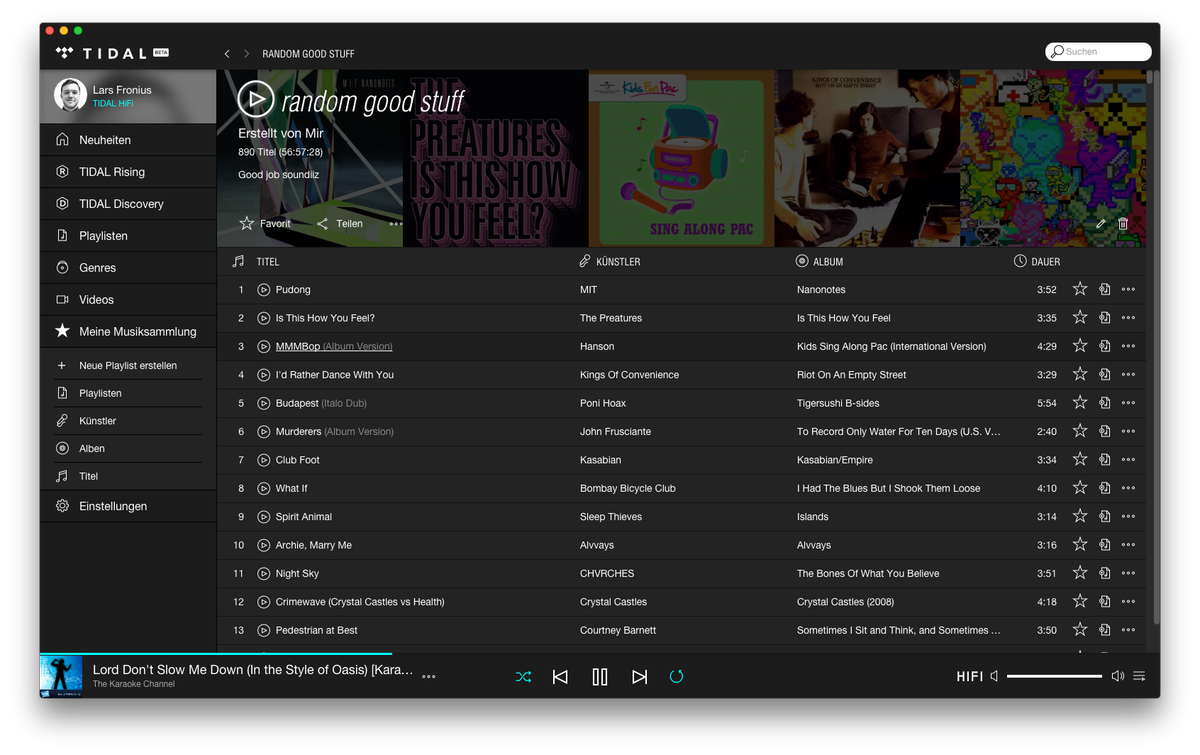Share playlist via Teilen
This screenshot has height=755, width=1200.
[340, 224]
